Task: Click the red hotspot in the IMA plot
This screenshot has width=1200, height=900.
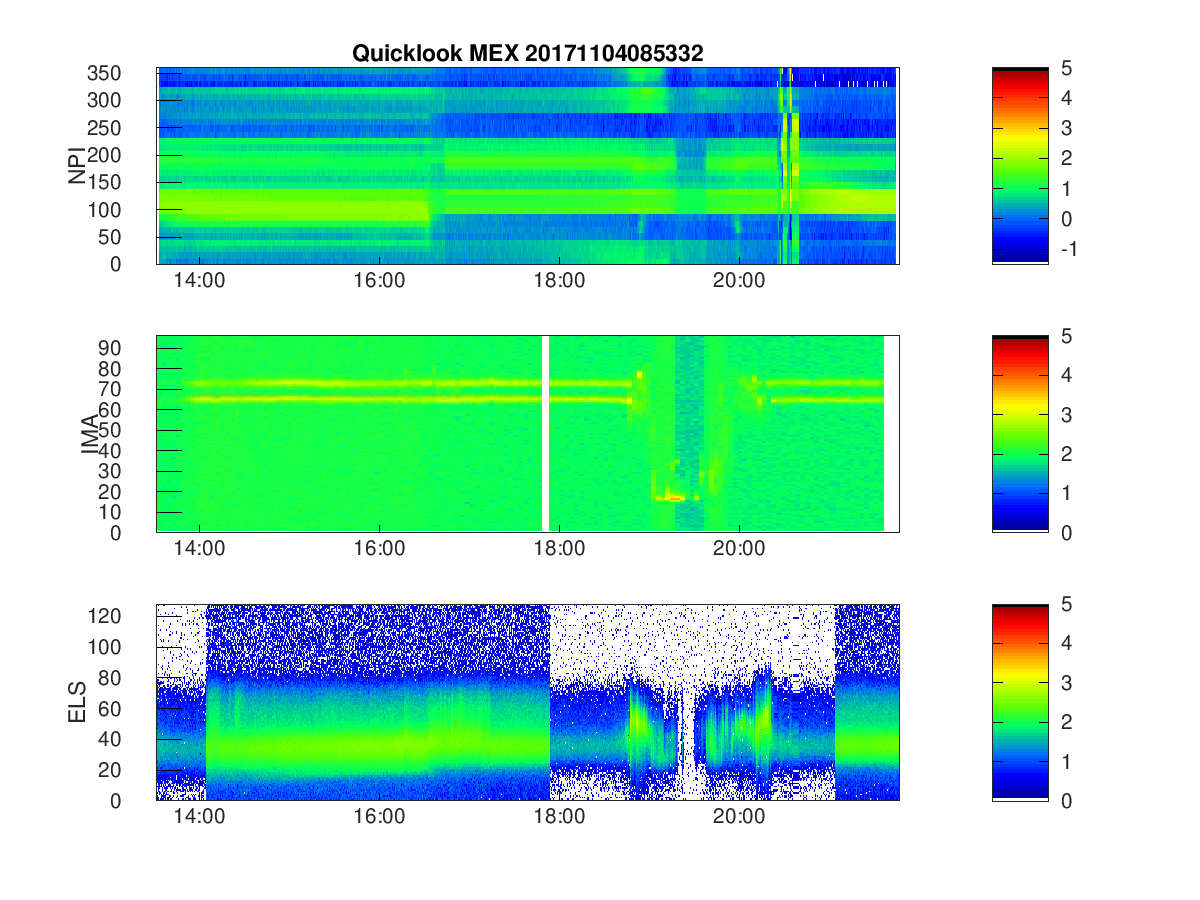Action: tap(675, 497)
